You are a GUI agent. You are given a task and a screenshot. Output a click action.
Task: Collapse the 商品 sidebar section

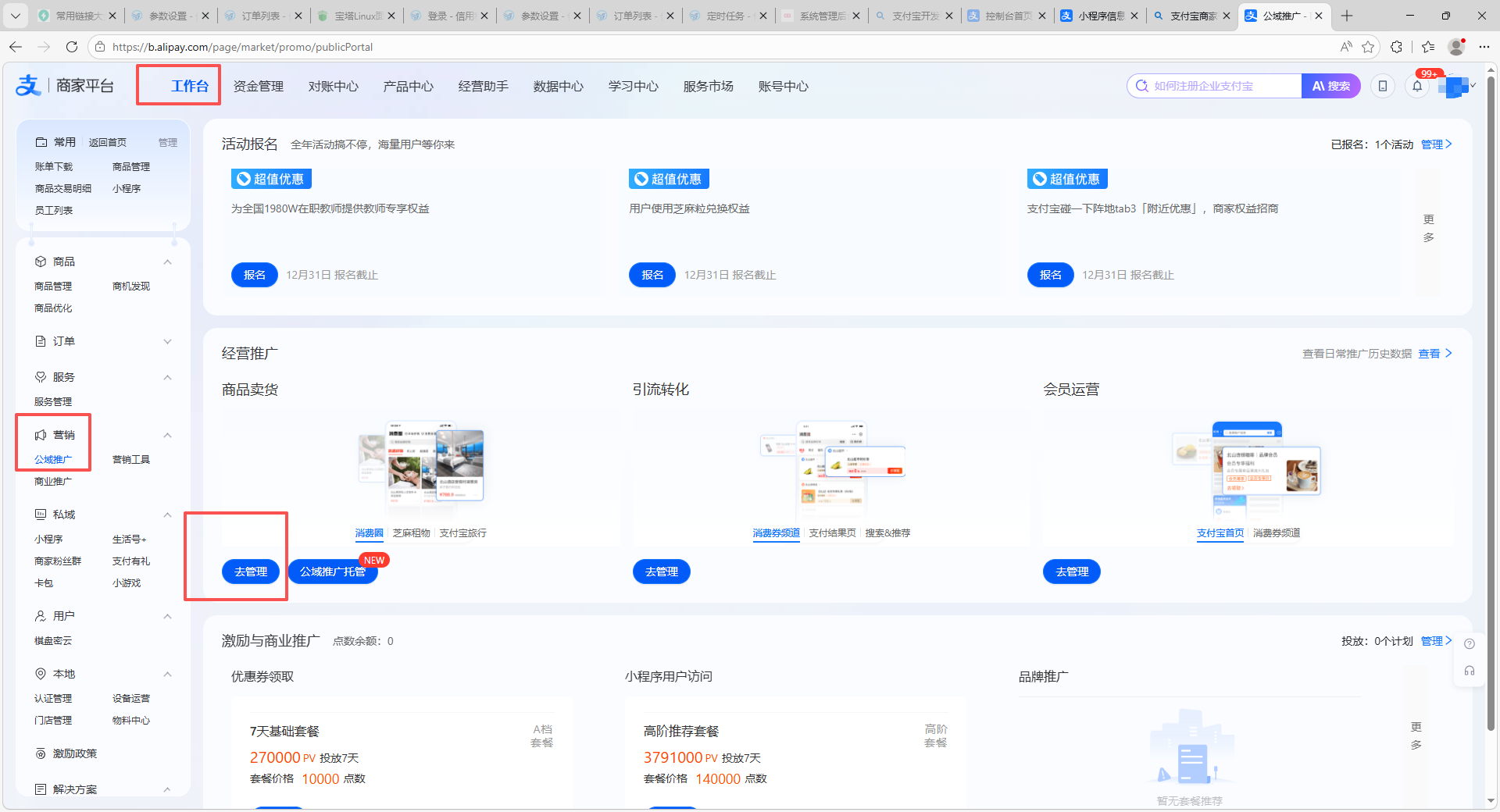[167, 262]
